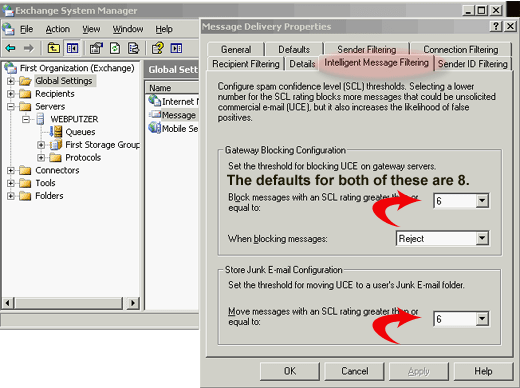Click the Exchange System Manager title bar icon
Screen dimensions: 520x388
tap(8, 11)
